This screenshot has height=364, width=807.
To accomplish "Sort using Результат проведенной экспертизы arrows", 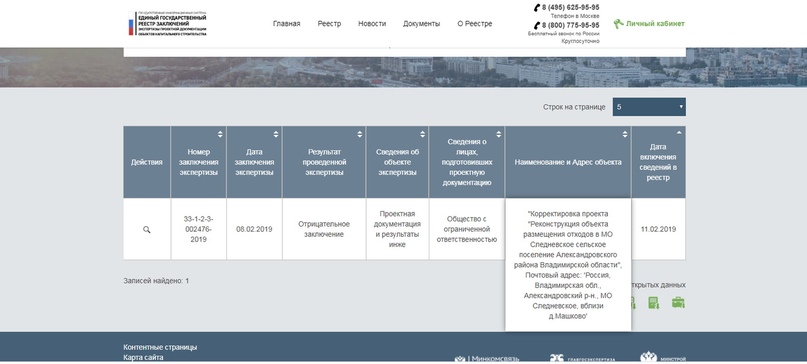I will point(360,134).
